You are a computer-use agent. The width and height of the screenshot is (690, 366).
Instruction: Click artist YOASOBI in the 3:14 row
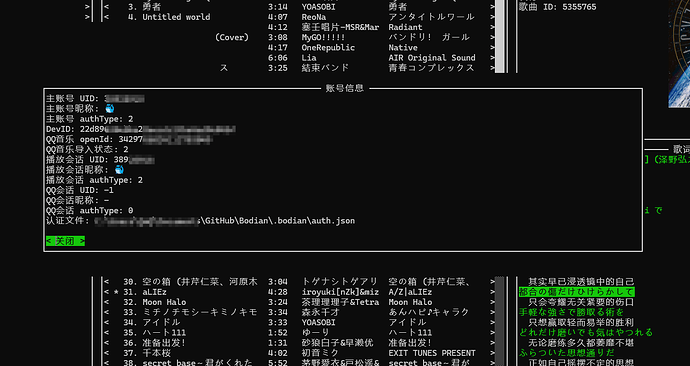tap(318, 7)
